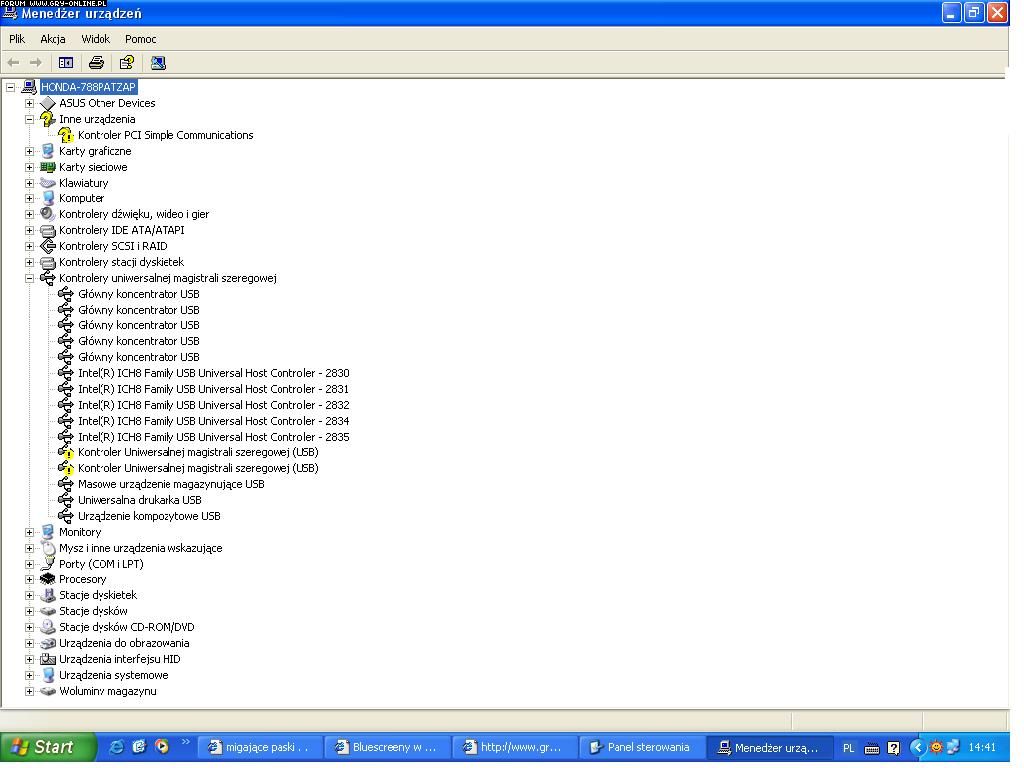Click the HONDA-788PATZAP computer icon
The width and height of the screenshot is (1024, 768).
tap(29, 87)
